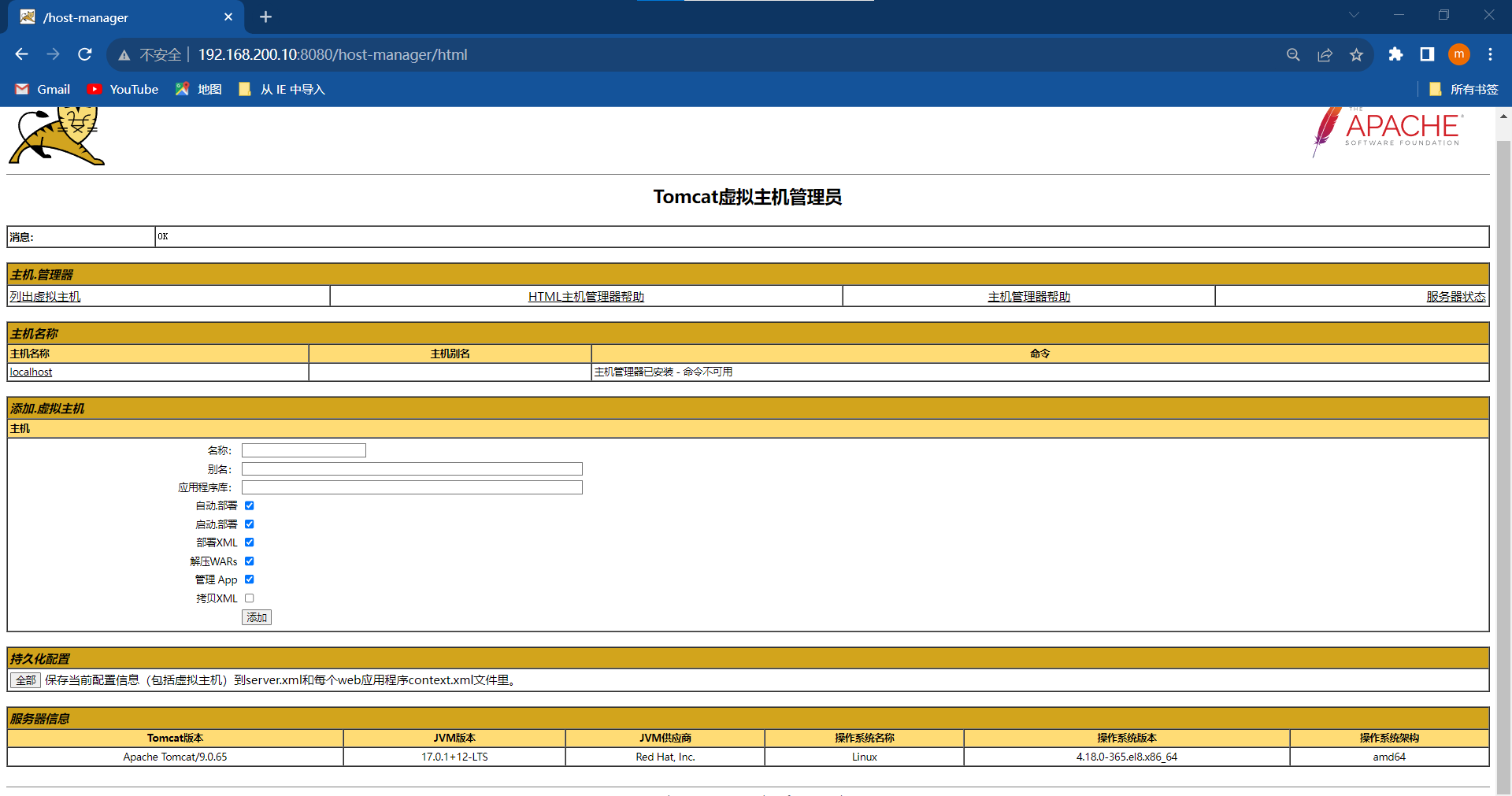The height and width of the screenshot is (796, 1512).
Task: Open the tab search chevron
Action: [x=1354, y=15]
